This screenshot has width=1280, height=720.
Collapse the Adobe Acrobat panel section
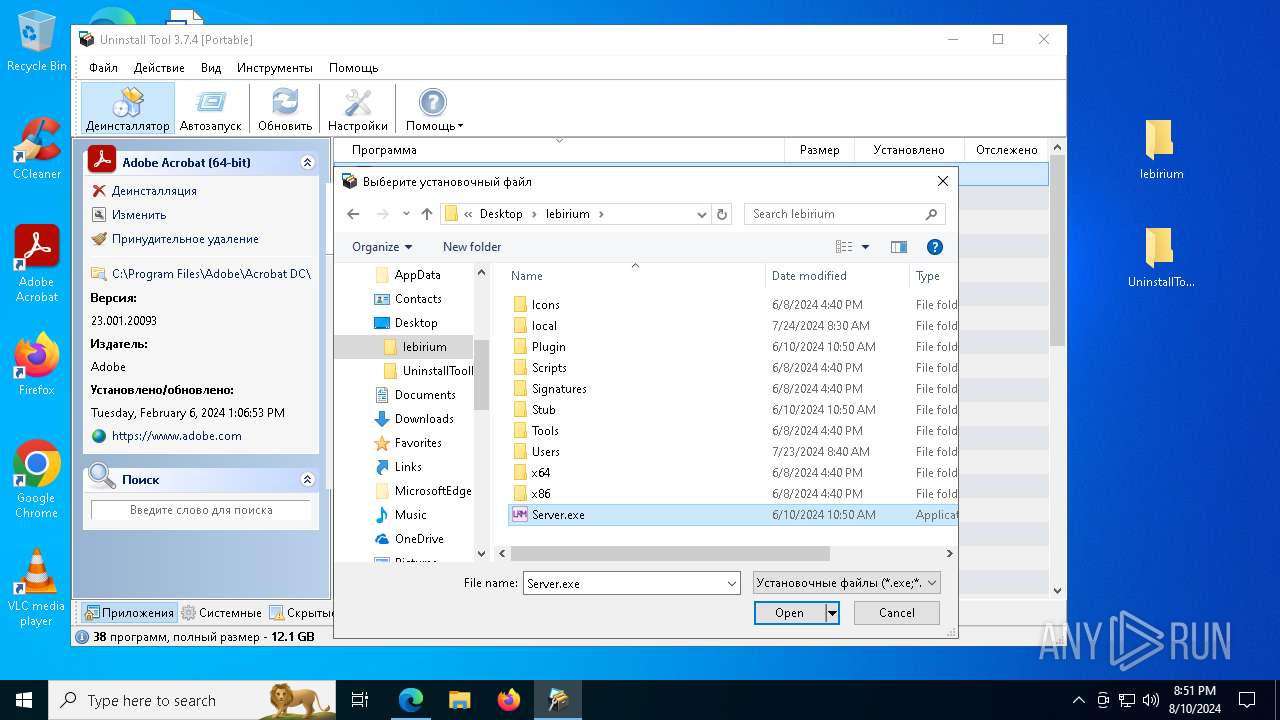tap(307, 162)
